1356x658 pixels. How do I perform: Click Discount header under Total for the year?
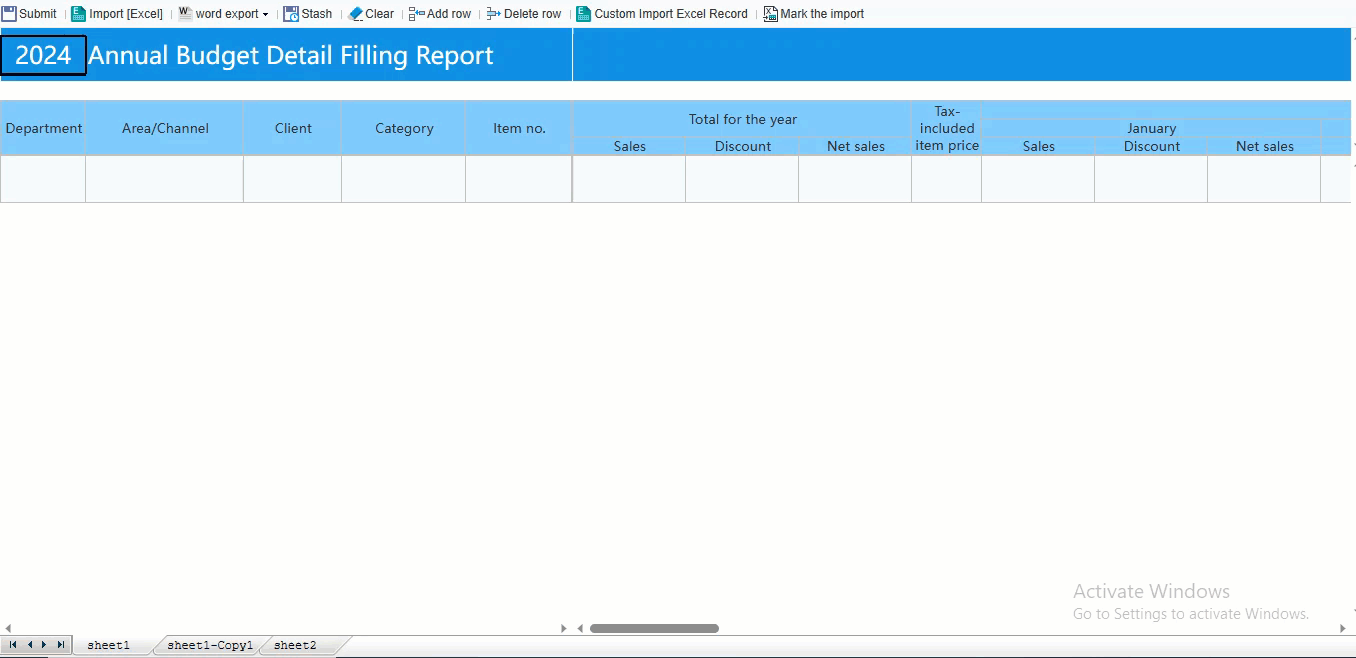[x=742, y=146]
